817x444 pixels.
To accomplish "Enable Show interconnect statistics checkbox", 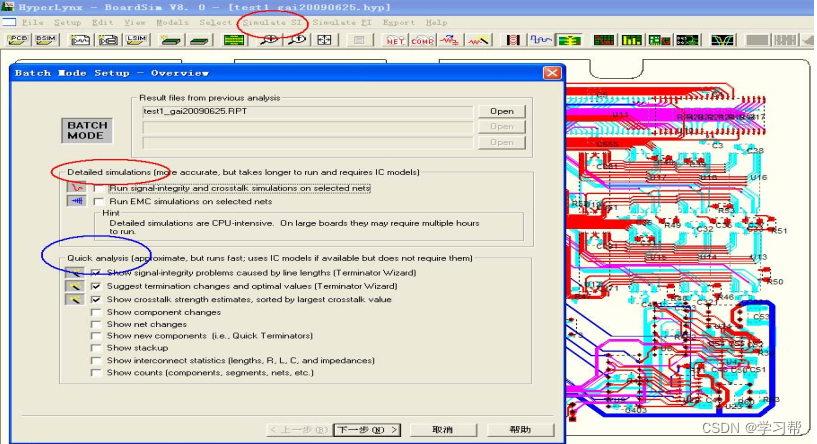I will click(96, 361).
